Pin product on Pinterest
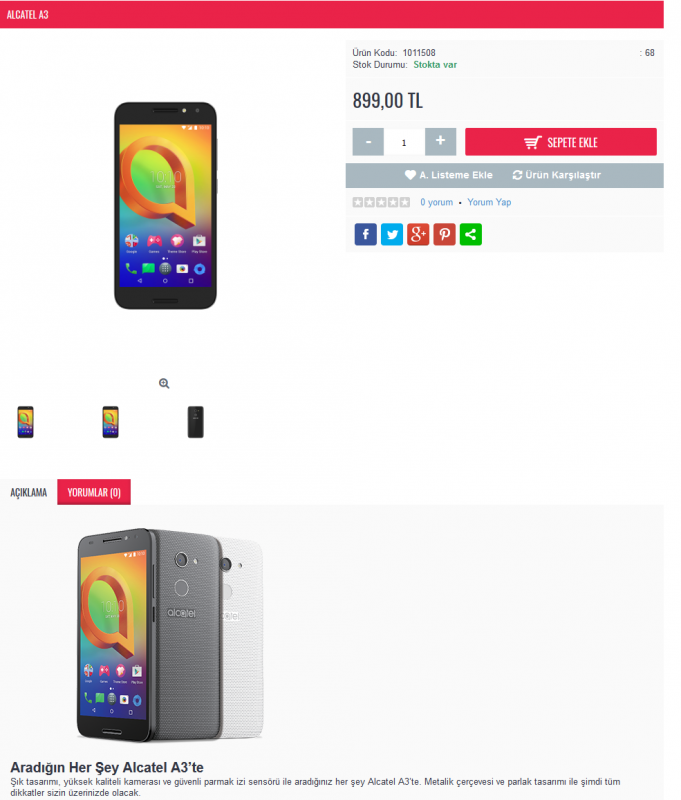This screenshot has width=681, height=800. point(444,234)
